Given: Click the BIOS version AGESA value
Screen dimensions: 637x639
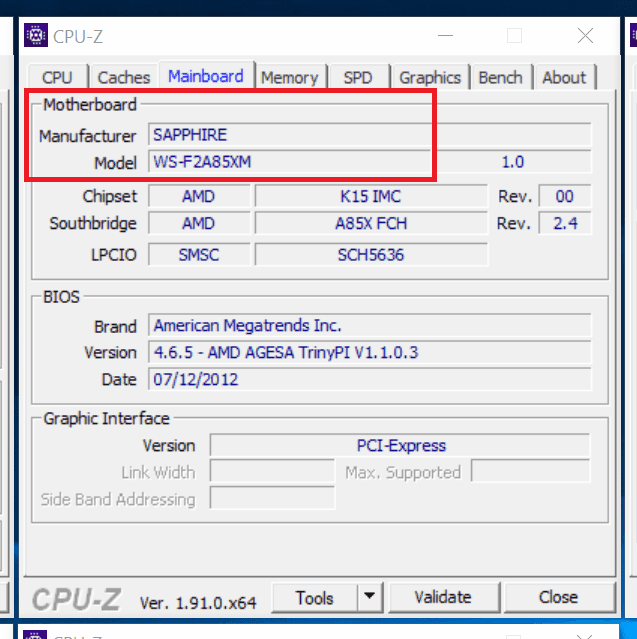Looking at the screenshot, I should pos(370,352).
